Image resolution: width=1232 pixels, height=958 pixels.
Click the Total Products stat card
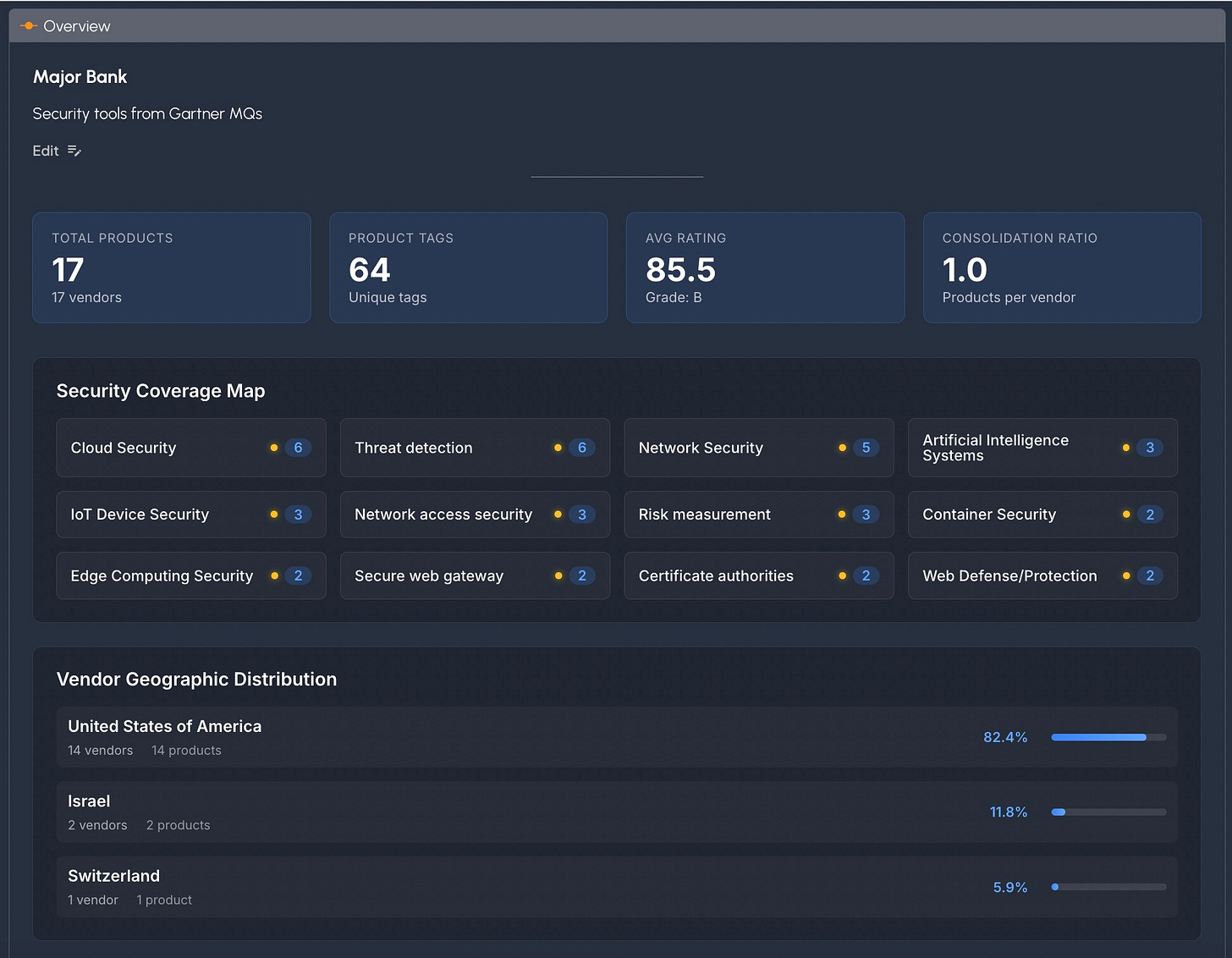point(172,267)
